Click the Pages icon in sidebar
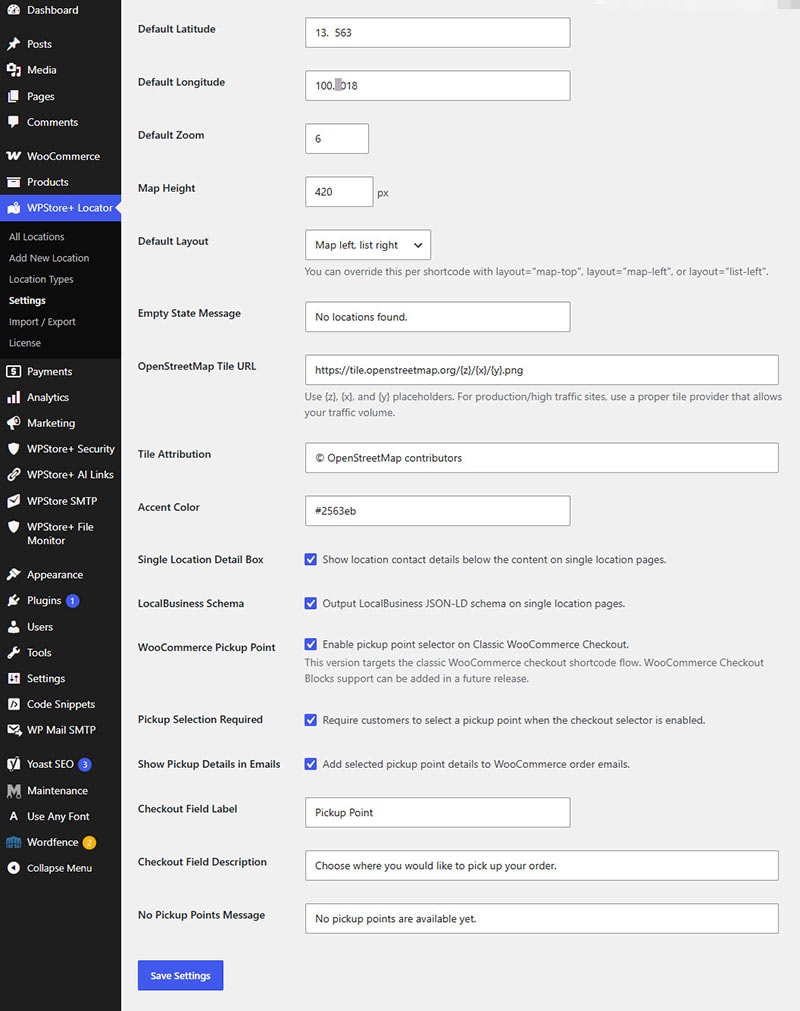800x1011 pixels. tap(14, 96)
